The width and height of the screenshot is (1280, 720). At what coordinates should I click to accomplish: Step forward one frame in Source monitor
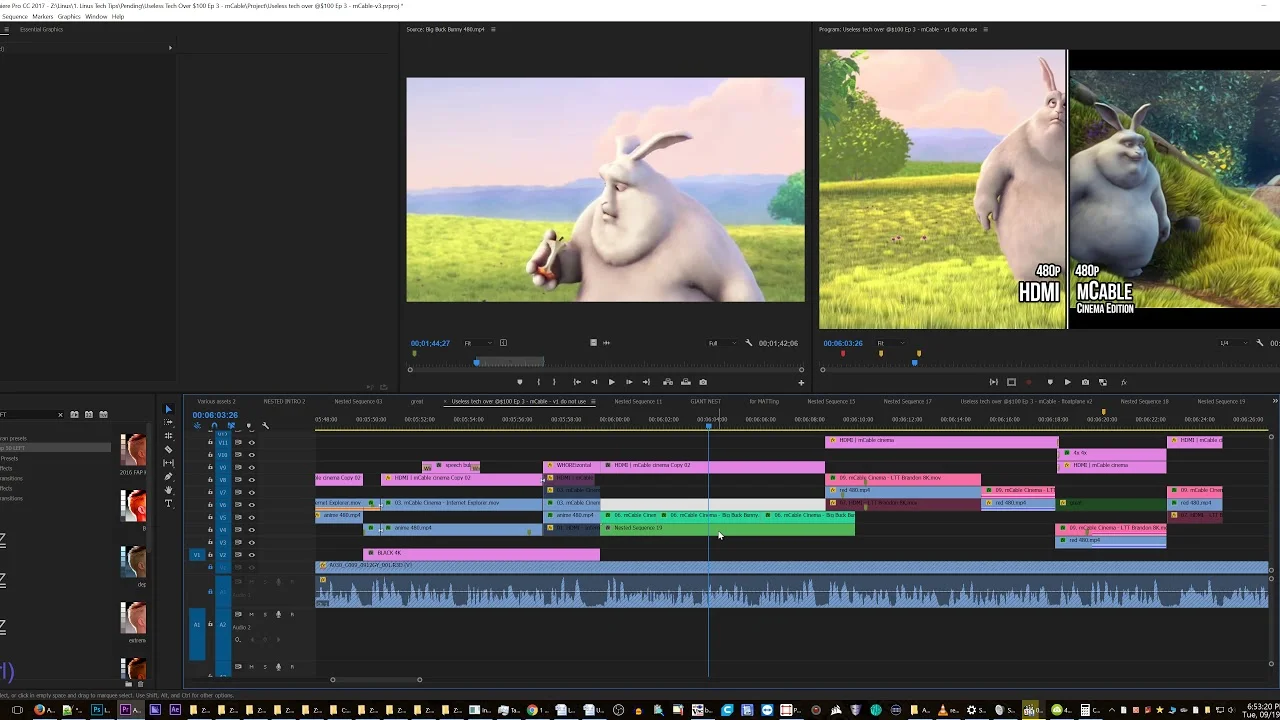pos(629,382)
